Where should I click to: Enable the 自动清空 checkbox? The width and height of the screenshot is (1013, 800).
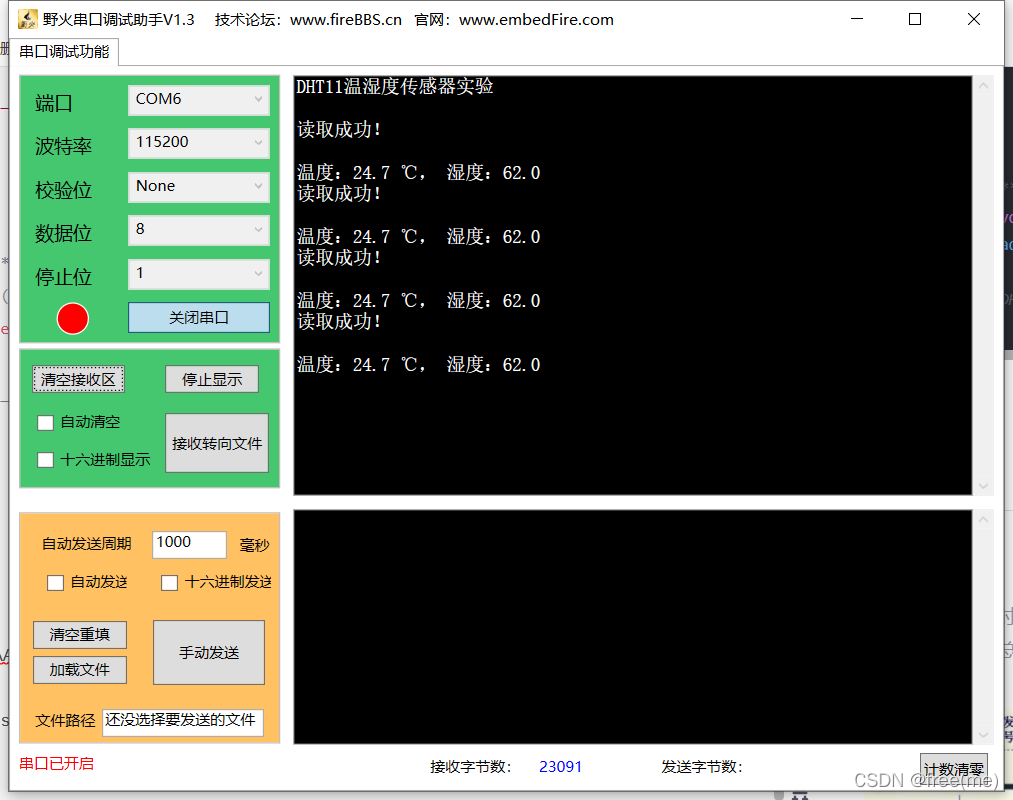pos(45,423)
